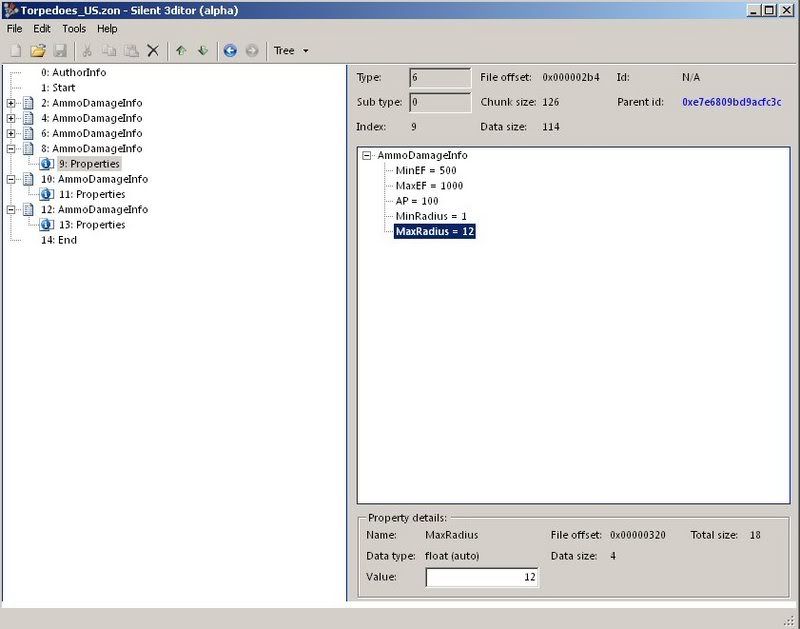Viewport: 800px width, 629px height.
Task: Open the File menu
Action: [x=14, y=29]
